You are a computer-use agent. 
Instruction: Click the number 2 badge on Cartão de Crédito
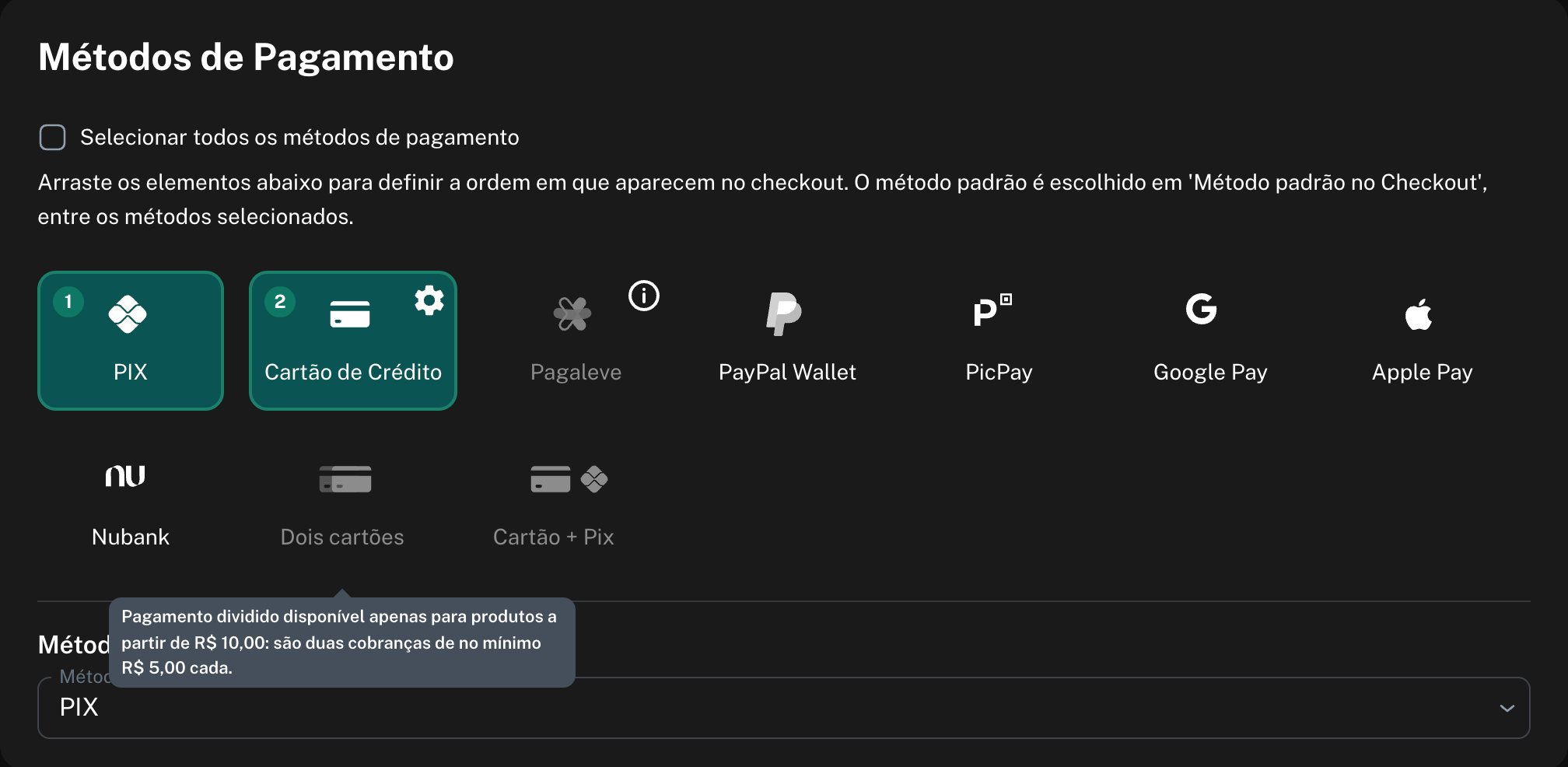point(280,302)
